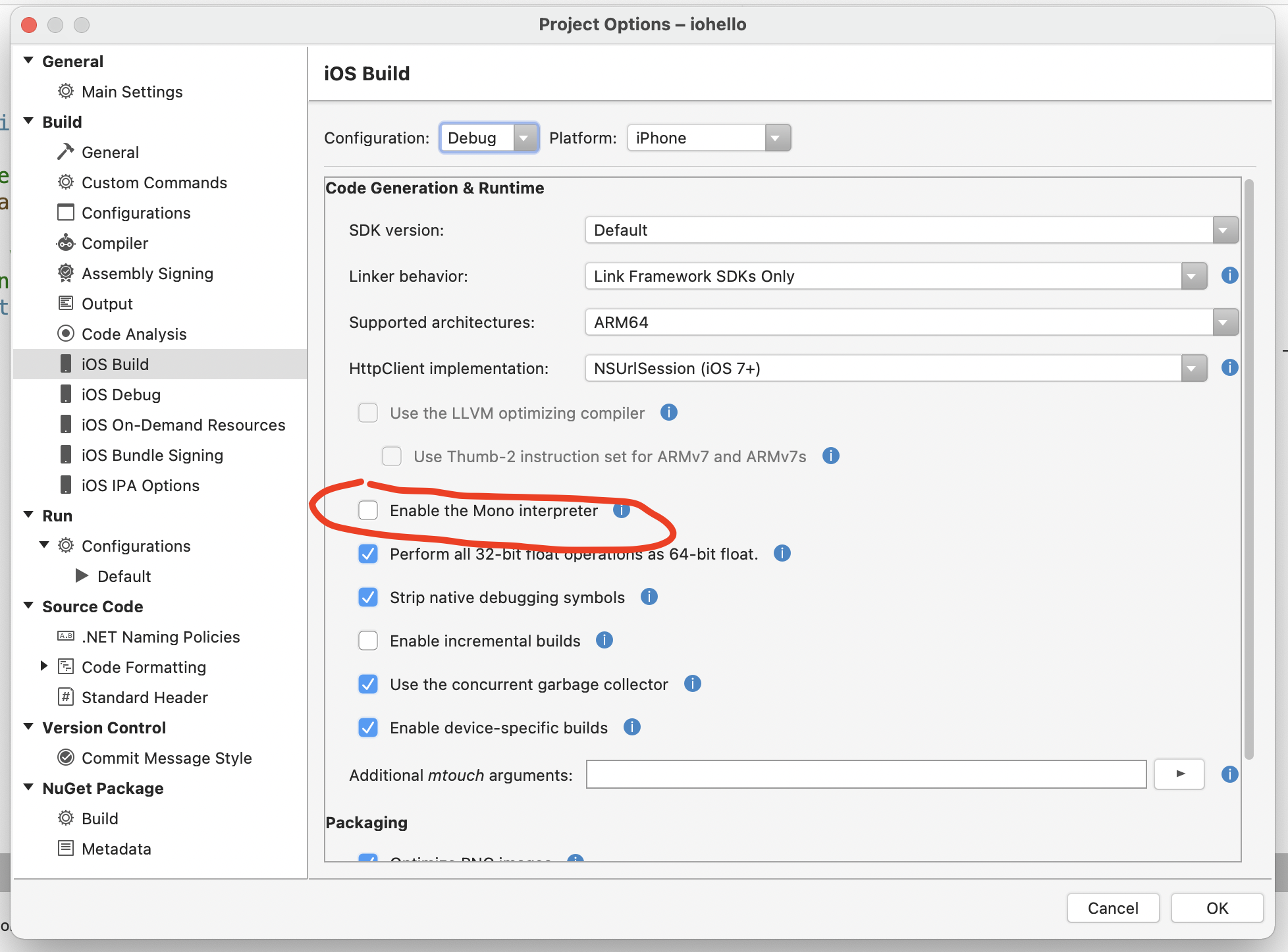This screenshot has height=952, width=1288.
Task: Disable Strip native debugging symbols
Action: click(368, 597)
